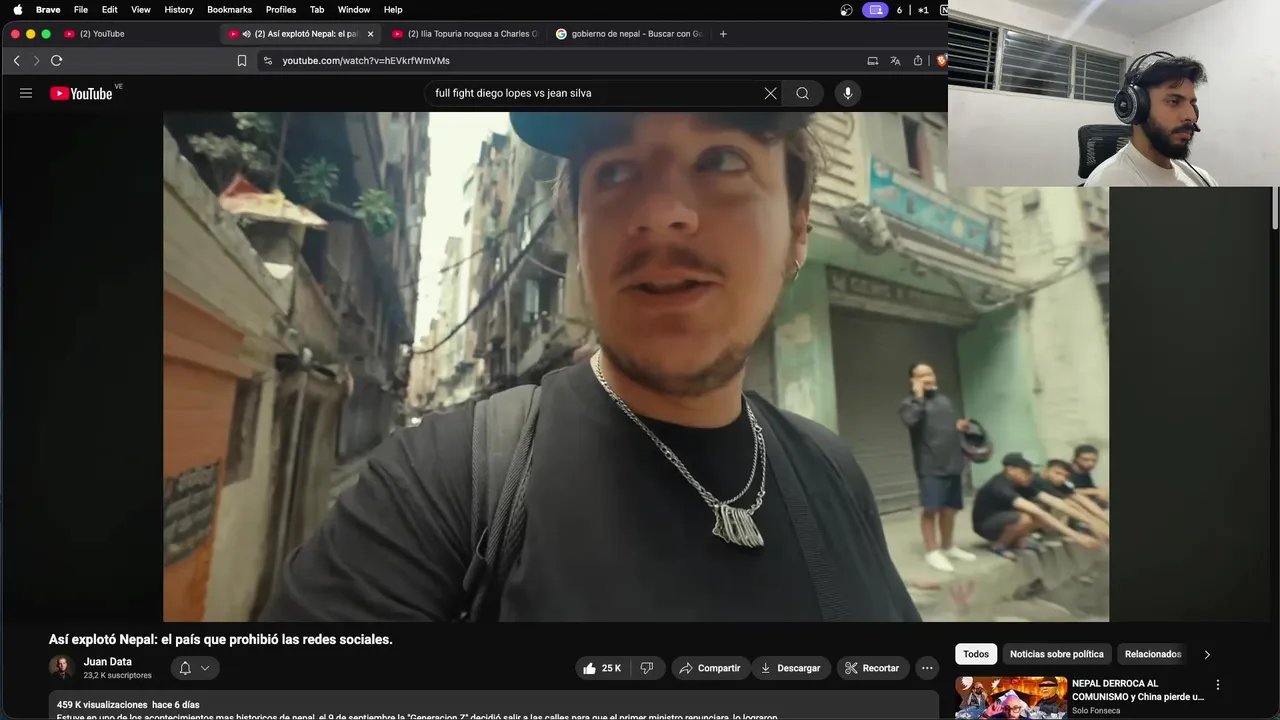The width and height of the screenshot is (1280, 720).
Task: Open the YouTube hamburger guide menu
Action: tap(26, 93)
